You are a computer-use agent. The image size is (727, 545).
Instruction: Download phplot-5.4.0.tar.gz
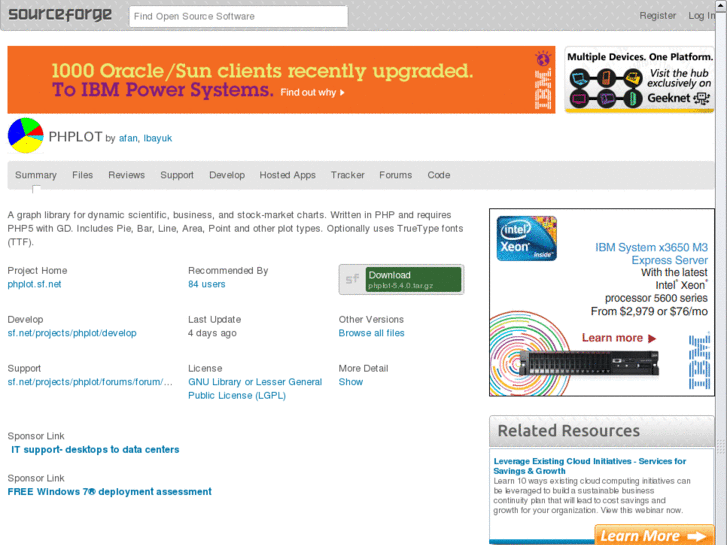414,279
